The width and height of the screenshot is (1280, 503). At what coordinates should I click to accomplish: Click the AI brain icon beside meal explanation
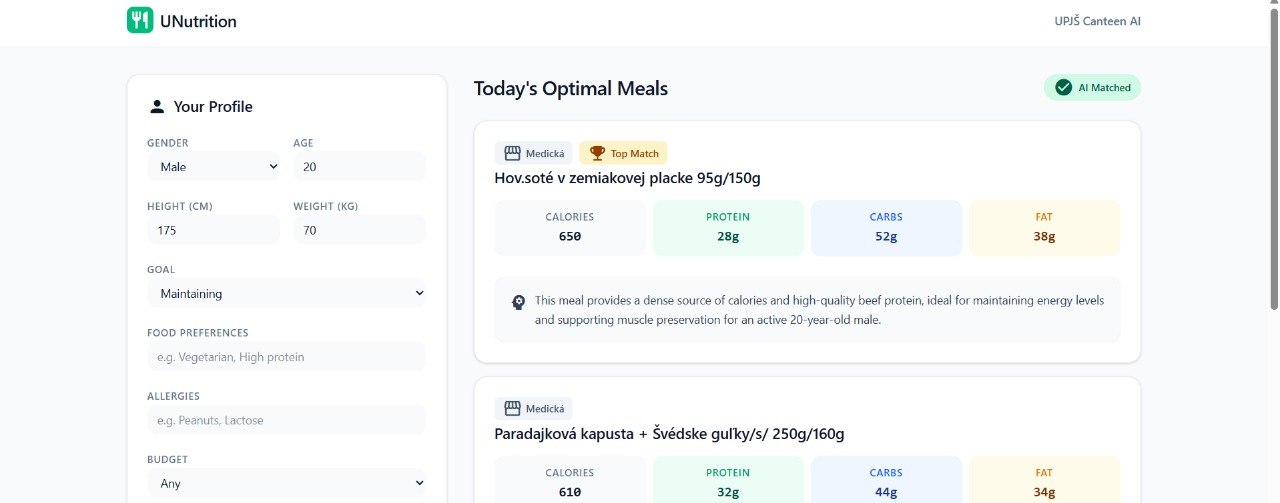pyautogui.click(x=518, y=302)
